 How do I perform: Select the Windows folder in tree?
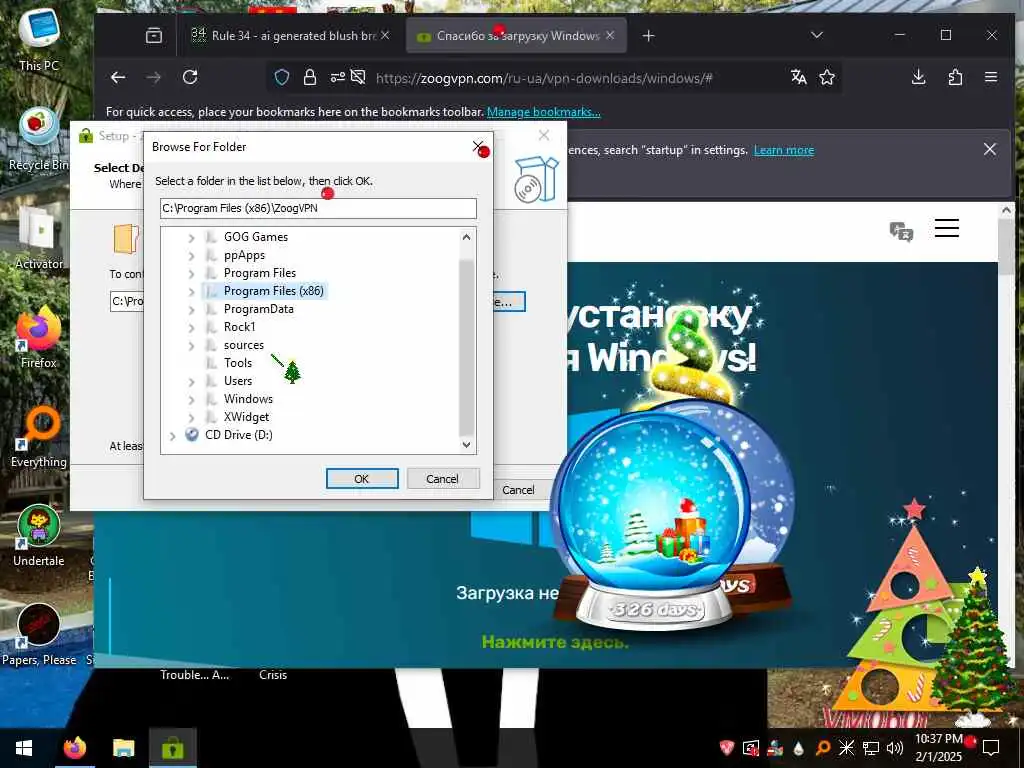(248, 398)
